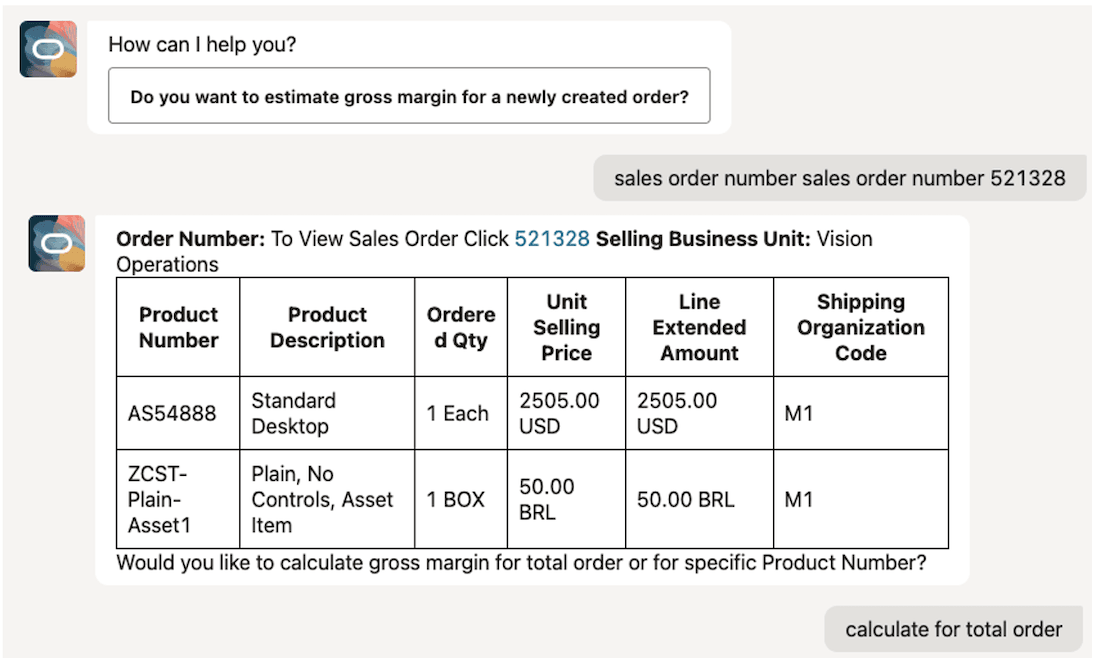Click the total order or specific product question text
1100x658 pixels.
530,562
